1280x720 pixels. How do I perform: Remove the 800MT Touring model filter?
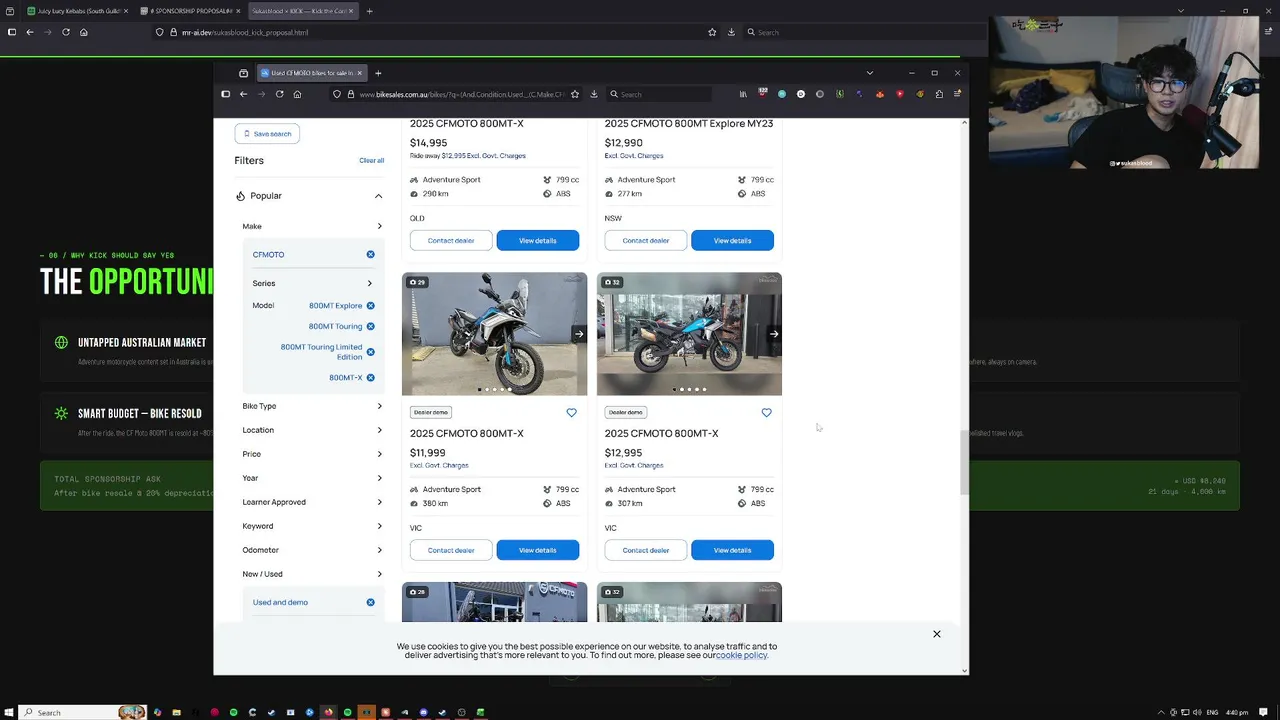click(370, 326)
